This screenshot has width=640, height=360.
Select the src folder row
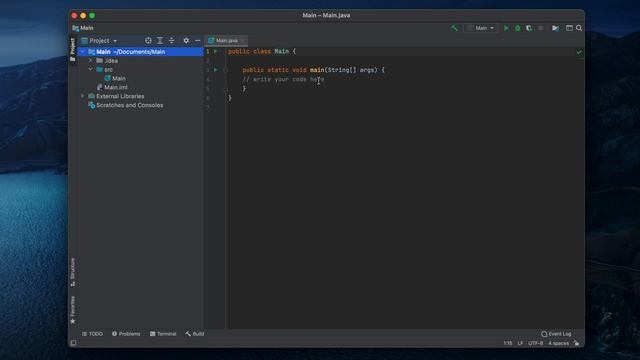140,69
